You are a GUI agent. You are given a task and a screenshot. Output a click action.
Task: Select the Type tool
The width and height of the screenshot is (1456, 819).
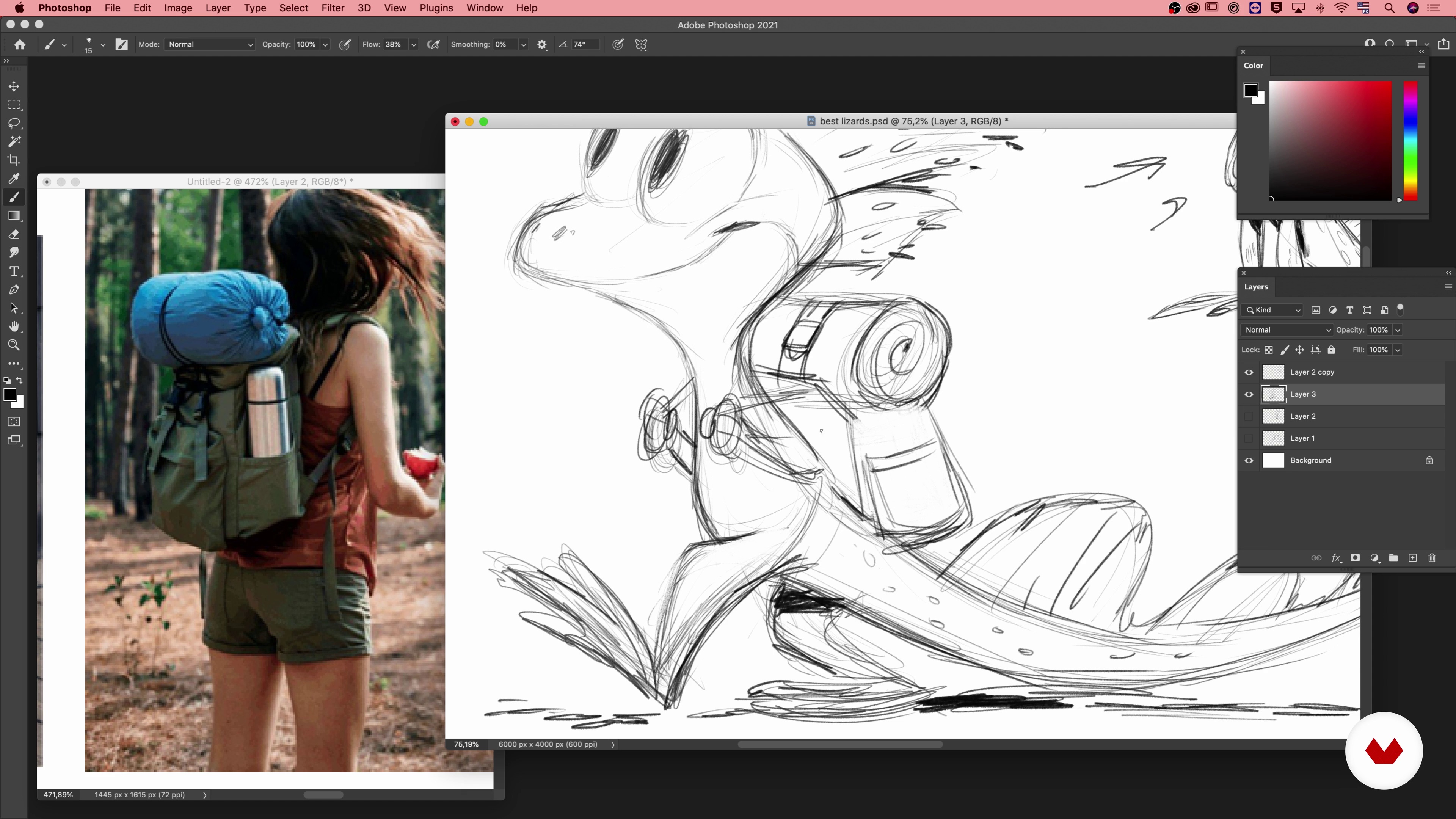point(14,271)
